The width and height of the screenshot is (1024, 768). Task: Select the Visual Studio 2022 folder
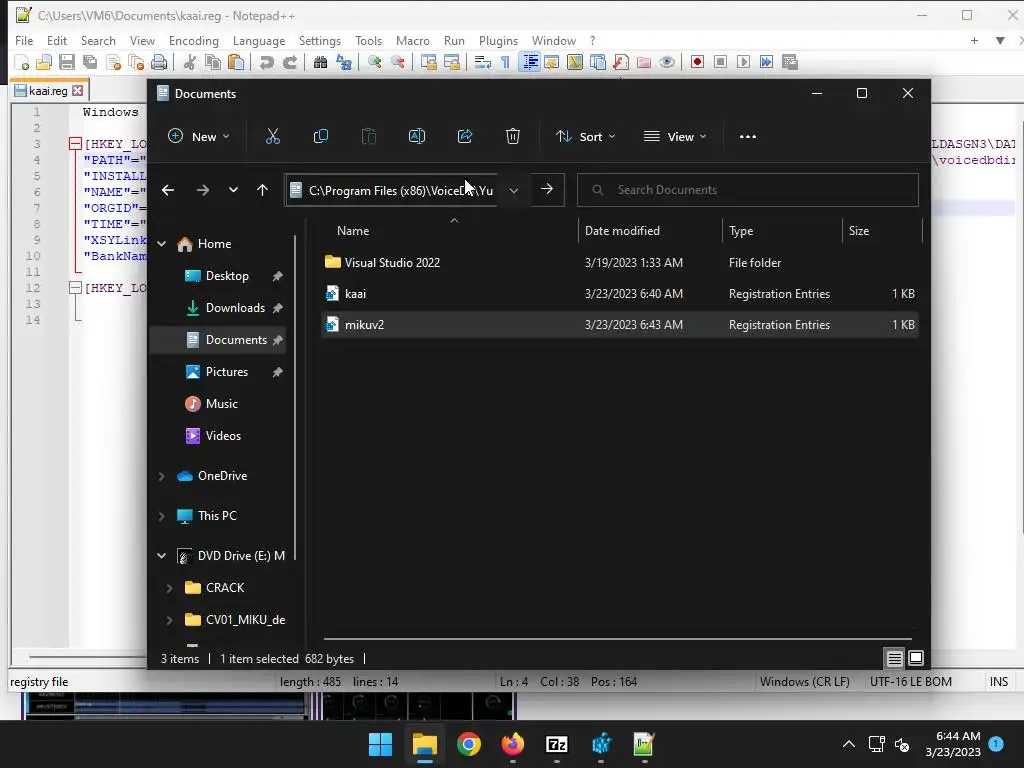620,263
